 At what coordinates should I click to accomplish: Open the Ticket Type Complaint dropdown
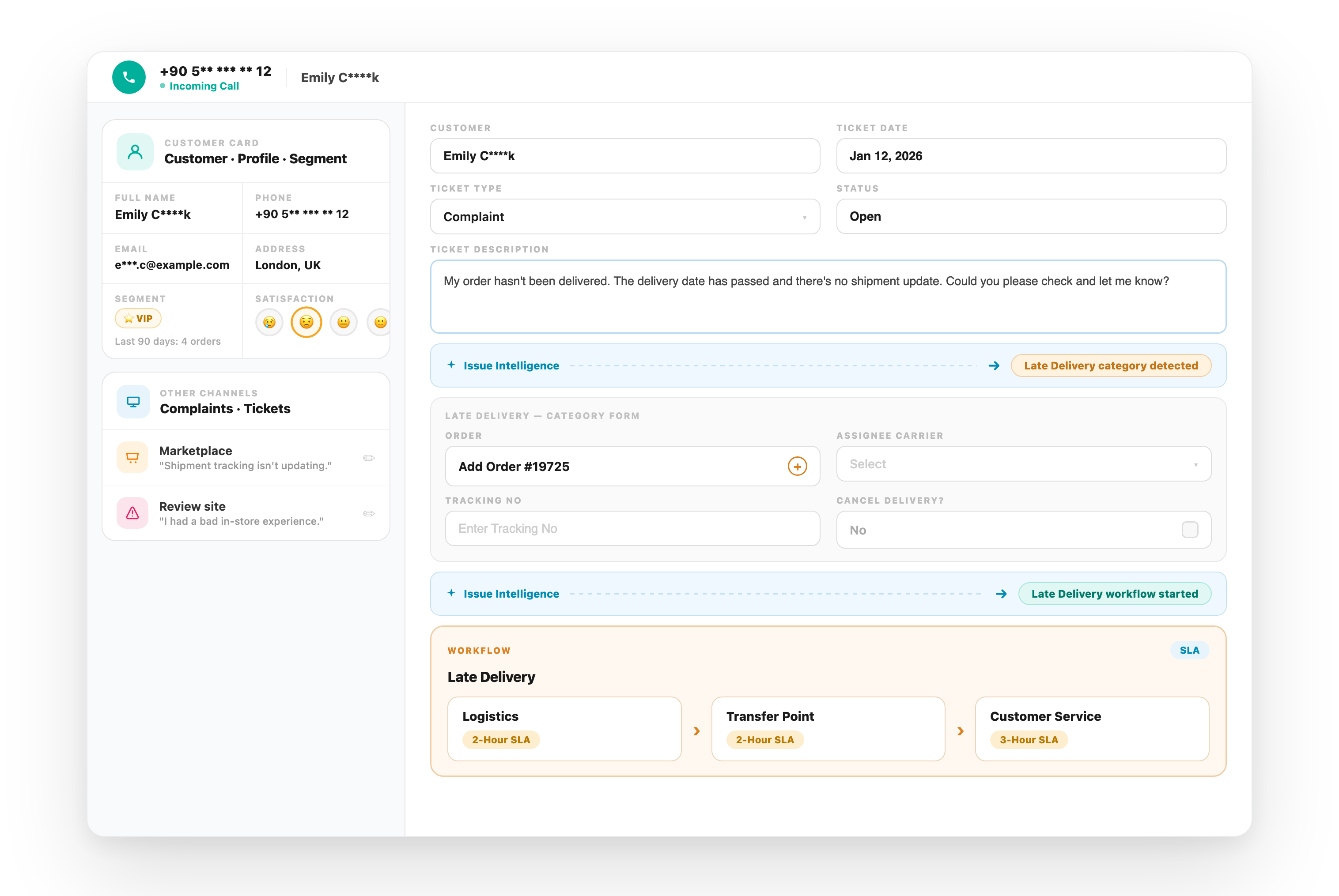625,217
